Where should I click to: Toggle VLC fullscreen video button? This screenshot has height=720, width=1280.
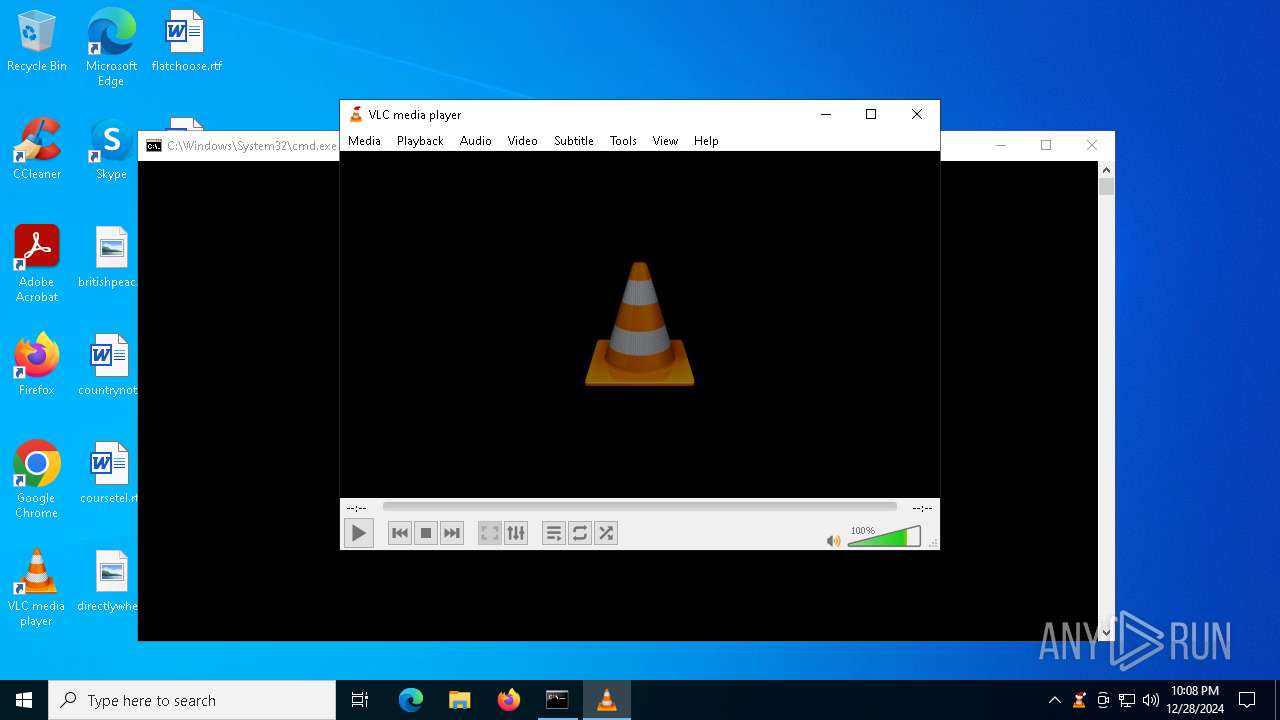(490, 533)
